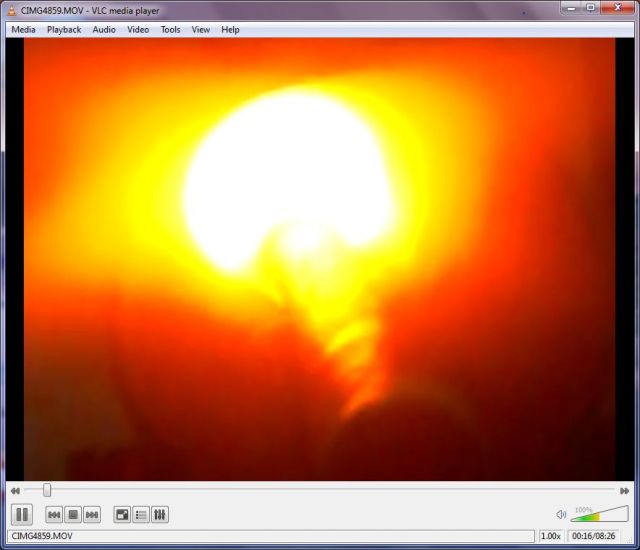Viewport: 640px width, 550px height.
Task: Open the Video menu
Action: coord(138,29)
